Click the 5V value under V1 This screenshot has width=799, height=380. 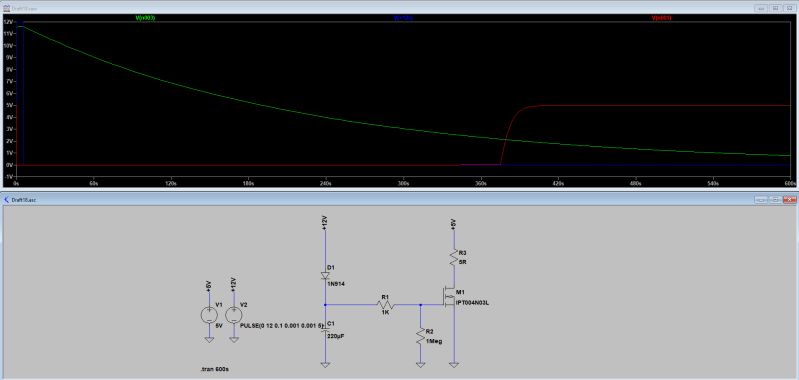click(x=219, y=324)
